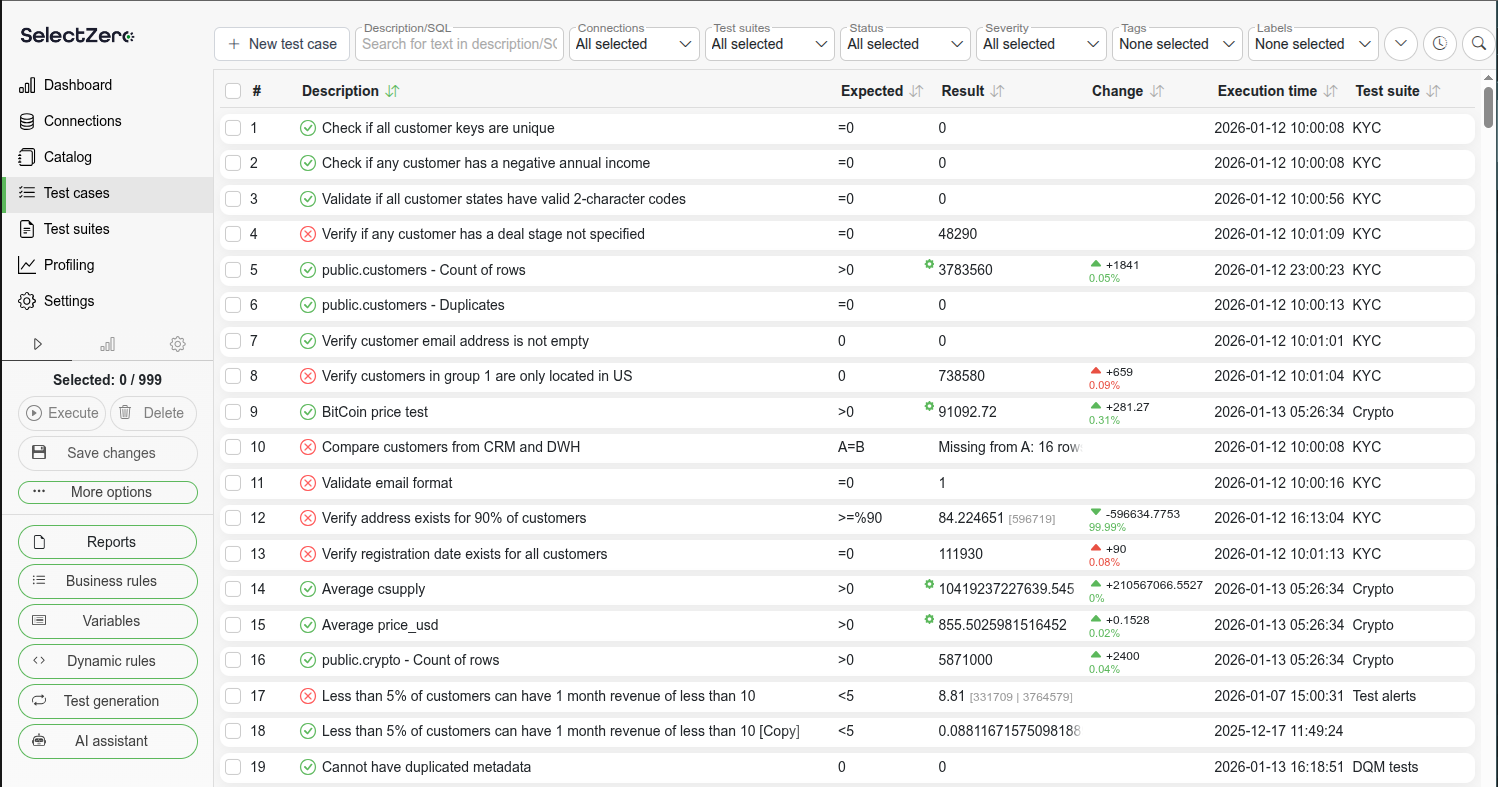
Task: Switch to the gear settings panel tab
Action: pyautogui.click(x=177, y=344)
